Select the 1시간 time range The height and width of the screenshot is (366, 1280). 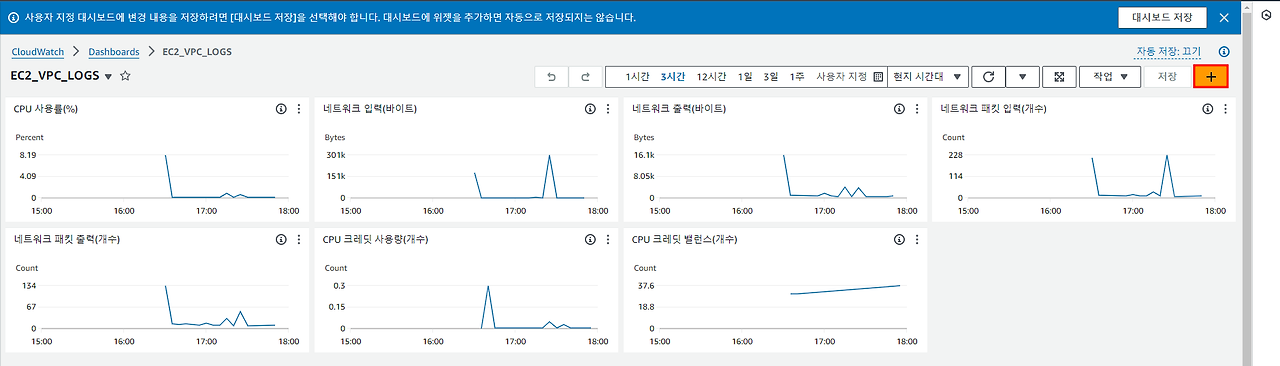point(638,76)
